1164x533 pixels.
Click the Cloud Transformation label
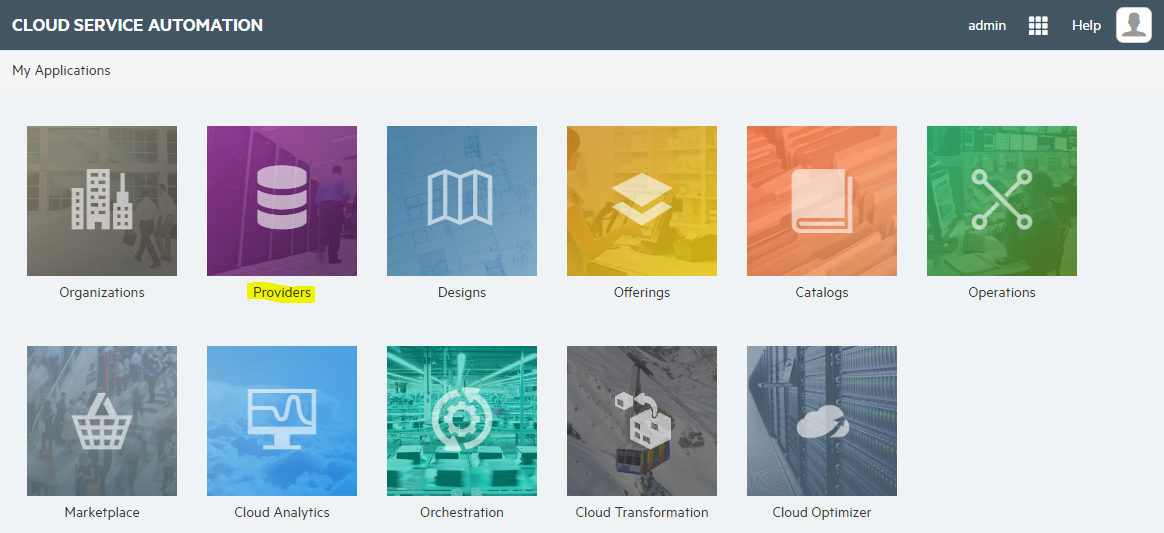(x=642, y=512)
